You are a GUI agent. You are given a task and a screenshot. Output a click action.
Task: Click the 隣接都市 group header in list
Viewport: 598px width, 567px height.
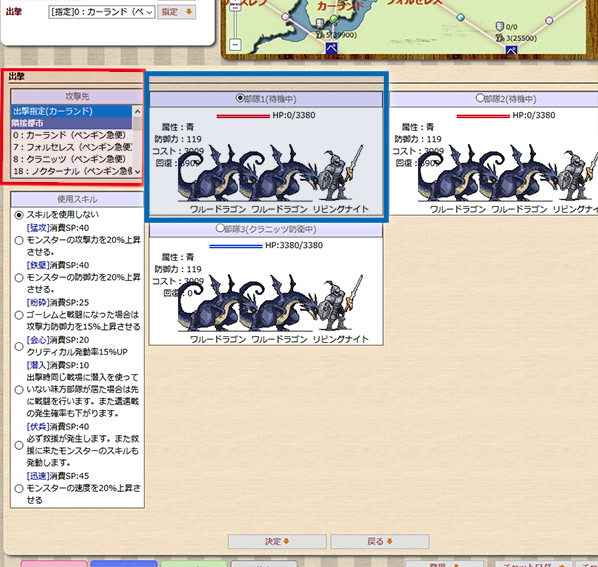tap(72, 123)
